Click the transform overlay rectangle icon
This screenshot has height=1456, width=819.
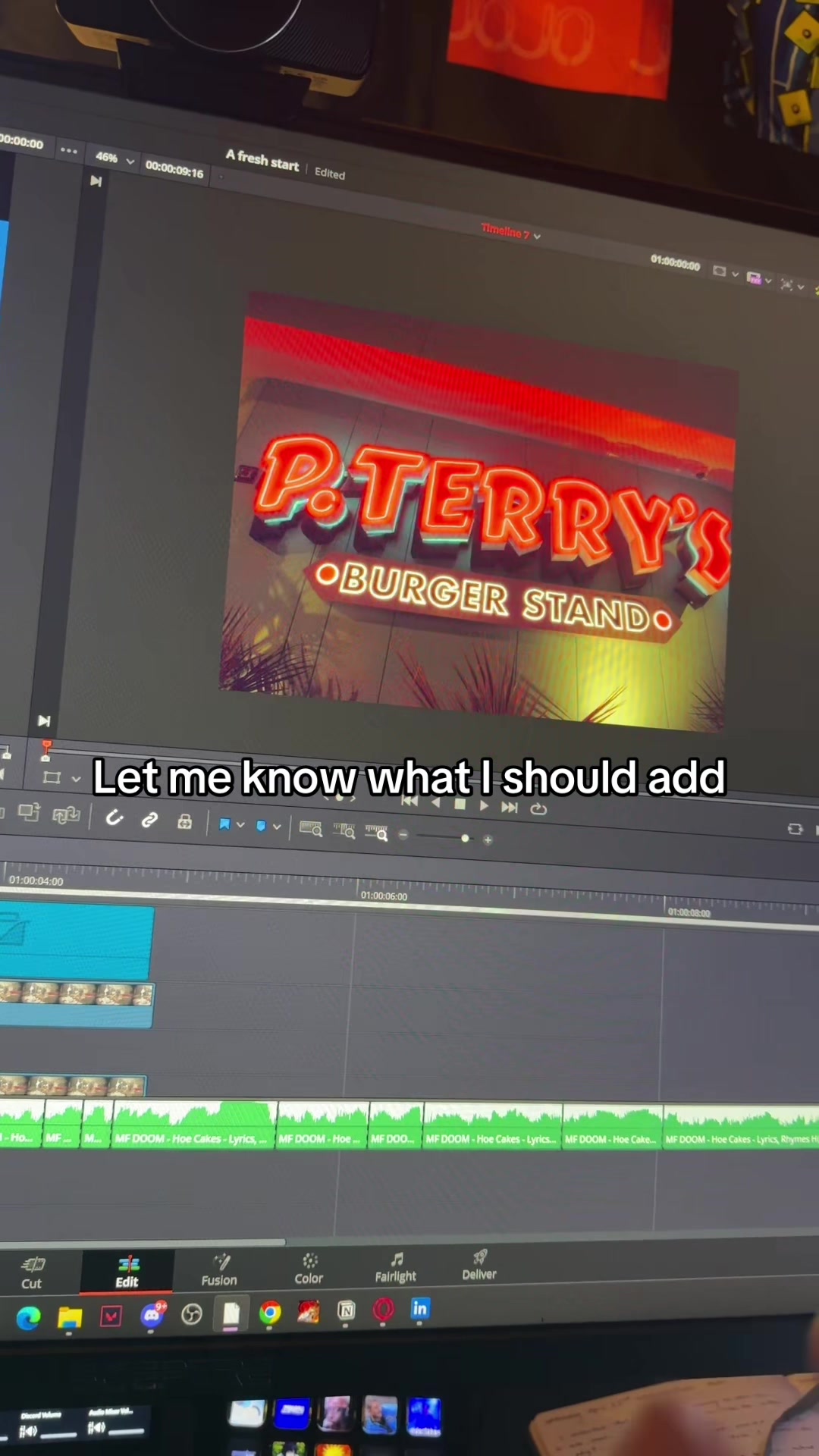pos(52,777)
